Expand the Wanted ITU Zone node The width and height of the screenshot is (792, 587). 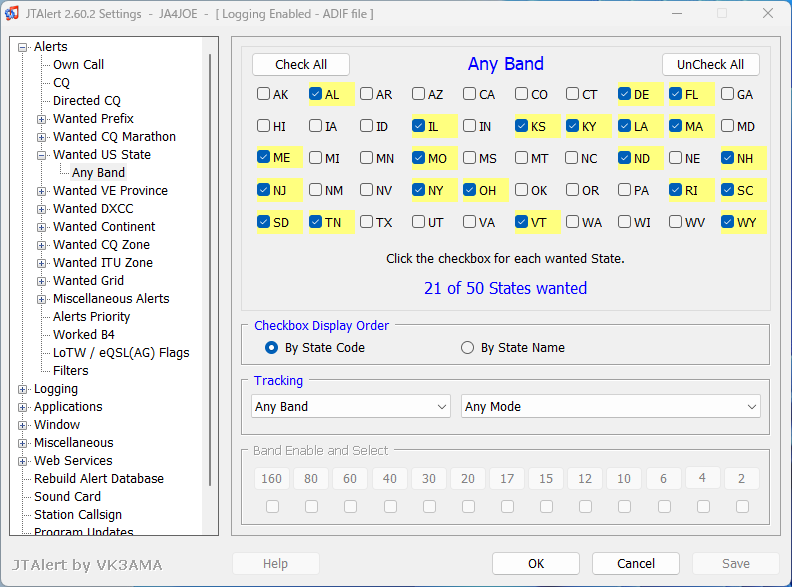pos(41,263)
